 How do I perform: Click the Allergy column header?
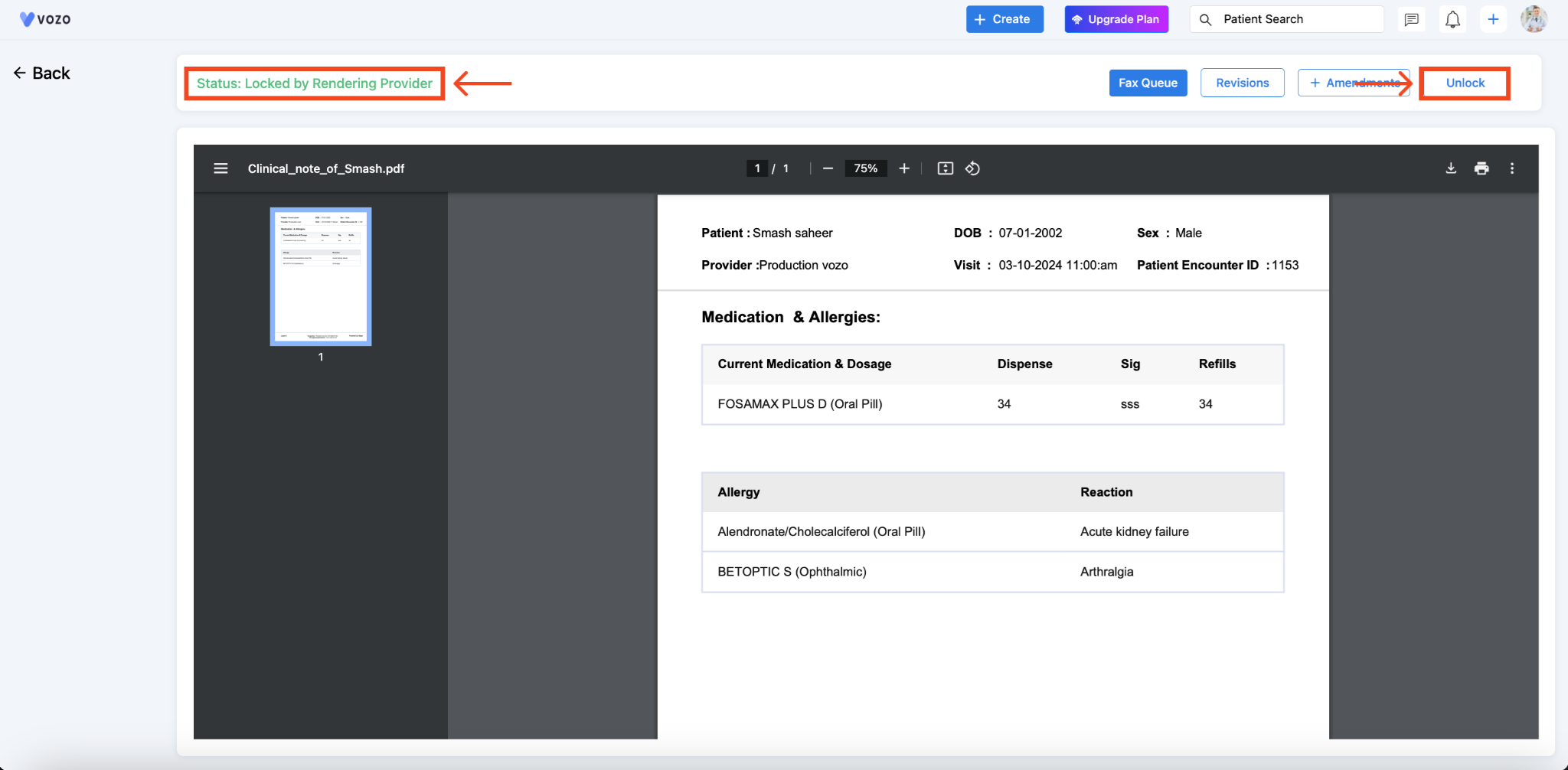click(x=739, y=492)
